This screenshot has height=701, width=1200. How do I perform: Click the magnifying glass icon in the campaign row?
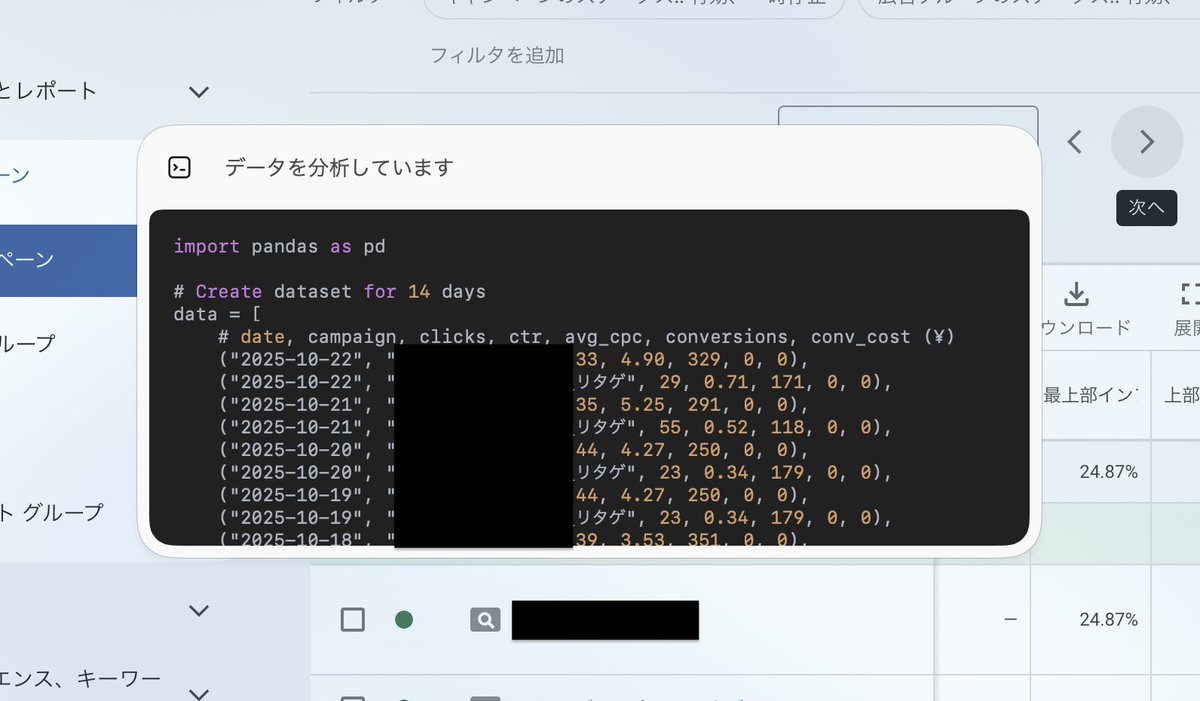click(x=485, y=620)
